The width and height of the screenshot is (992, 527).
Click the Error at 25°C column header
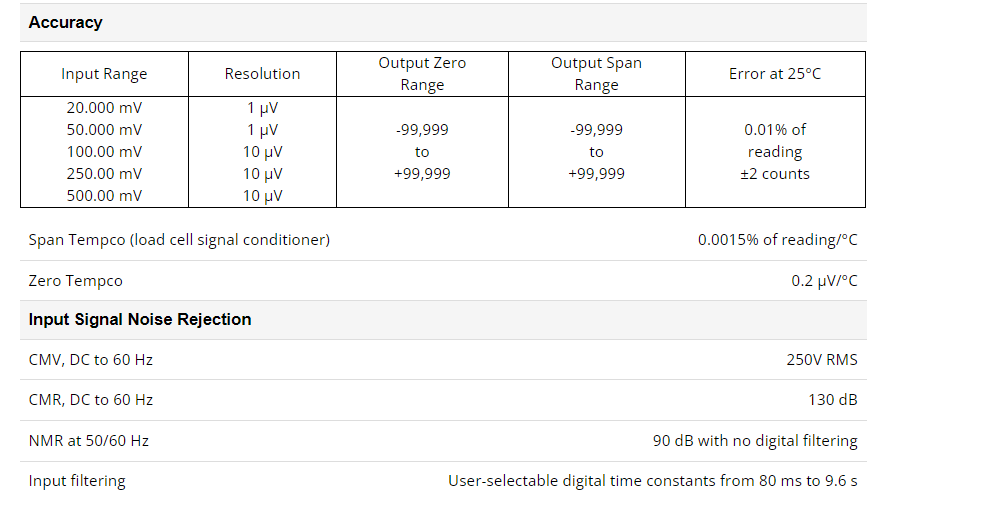tap(775, 74)
